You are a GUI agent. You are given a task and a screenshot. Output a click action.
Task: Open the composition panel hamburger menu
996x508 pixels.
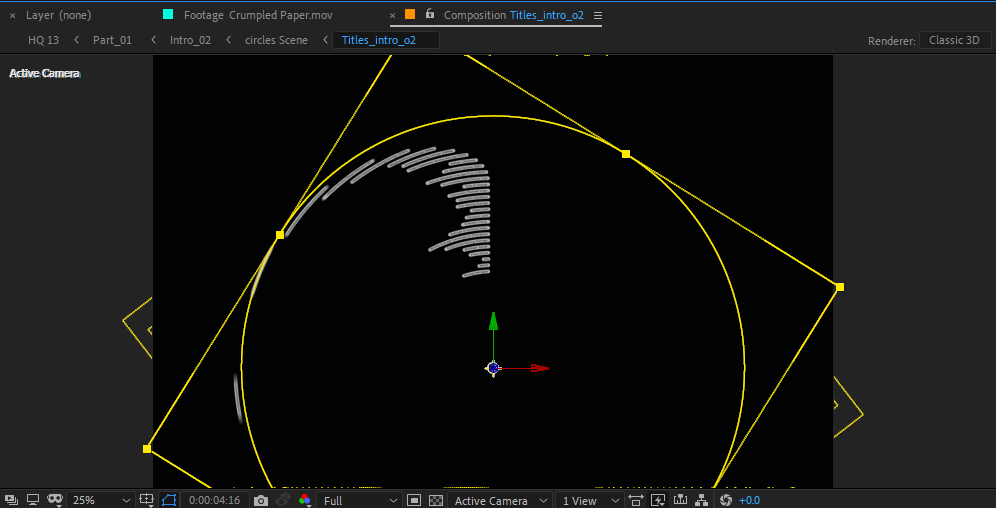coord(598,15)
